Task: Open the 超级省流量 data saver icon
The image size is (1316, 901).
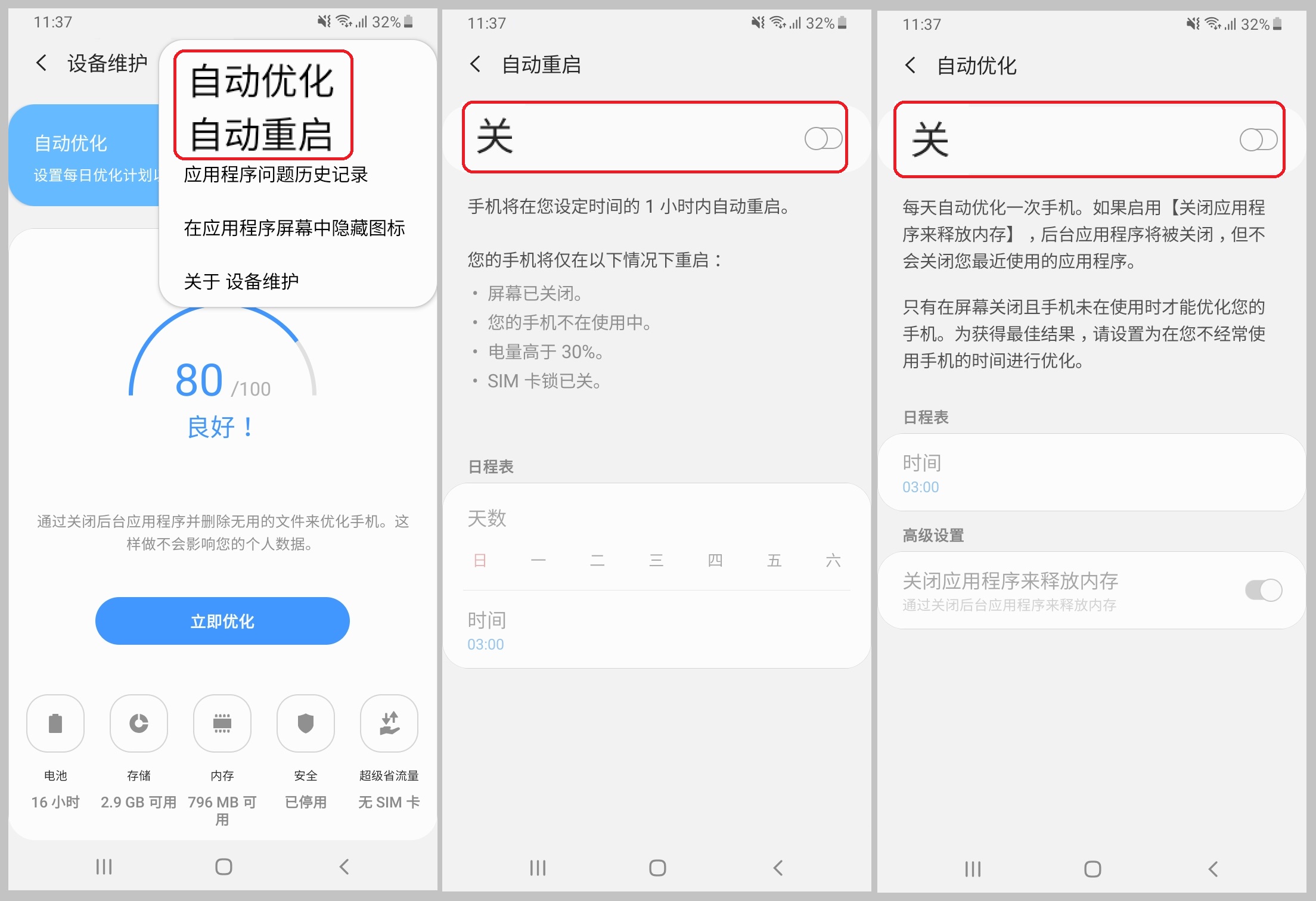Action: 389,723
